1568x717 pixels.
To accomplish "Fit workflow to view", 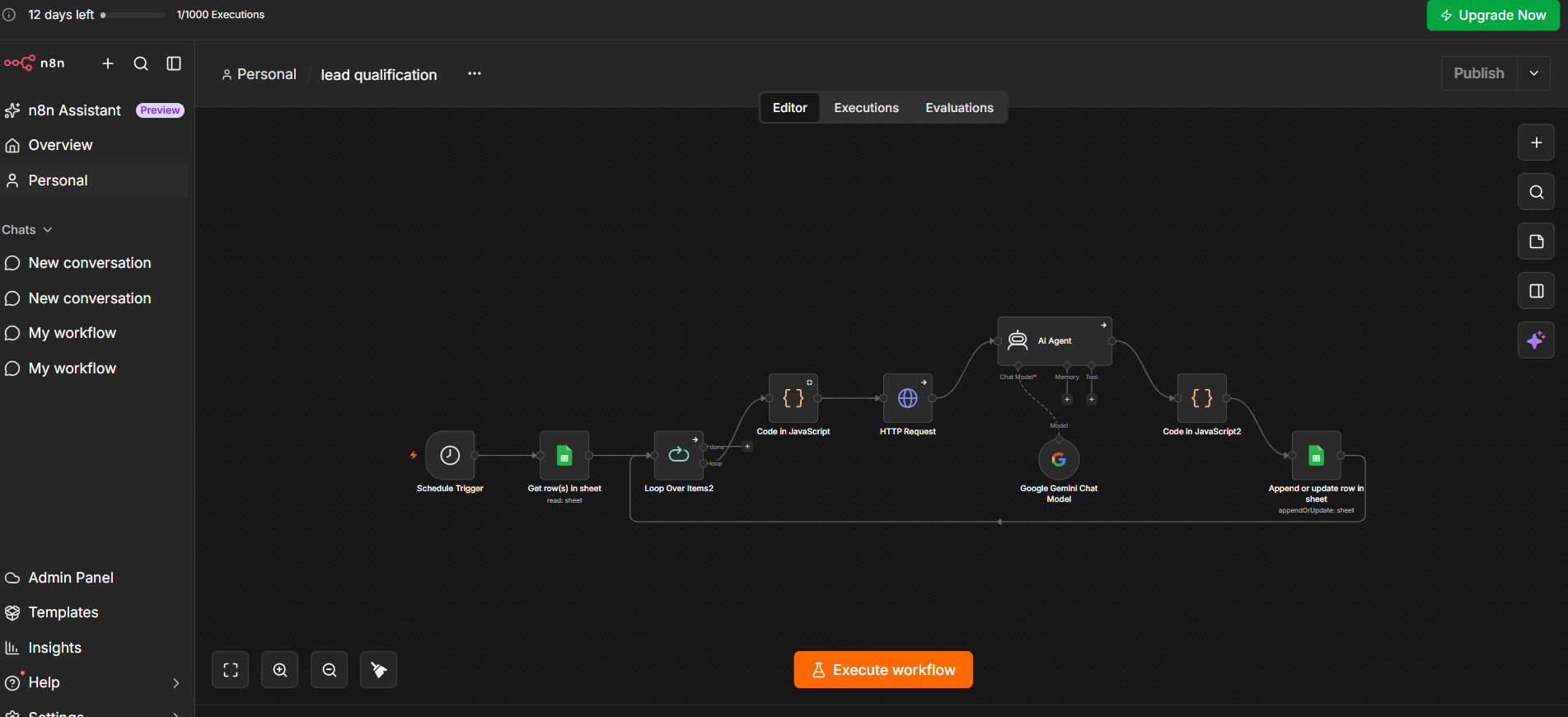I will point(231,670).
